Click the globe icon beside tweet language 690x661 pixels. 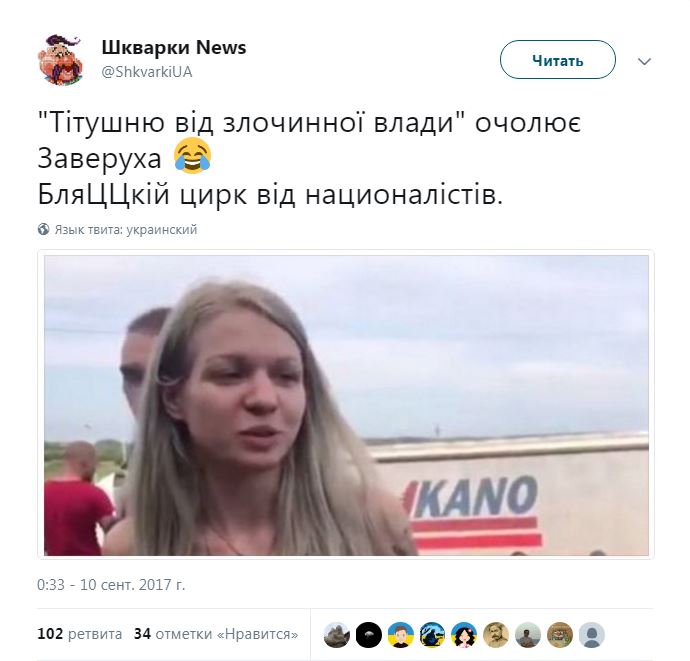pos(43,229)
